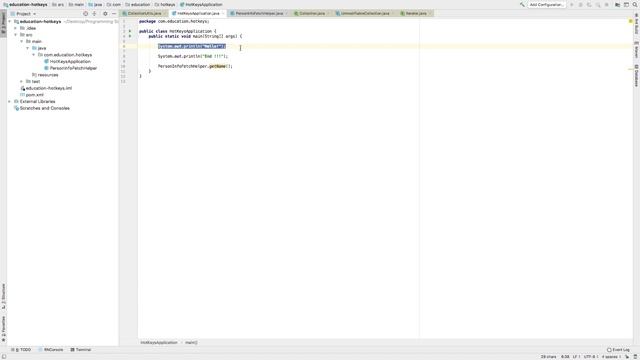Viewport: 640px width, 360px height.
Task: Open the Add Configuration selector
Action: pyautogui.click(x=546, y=4)
